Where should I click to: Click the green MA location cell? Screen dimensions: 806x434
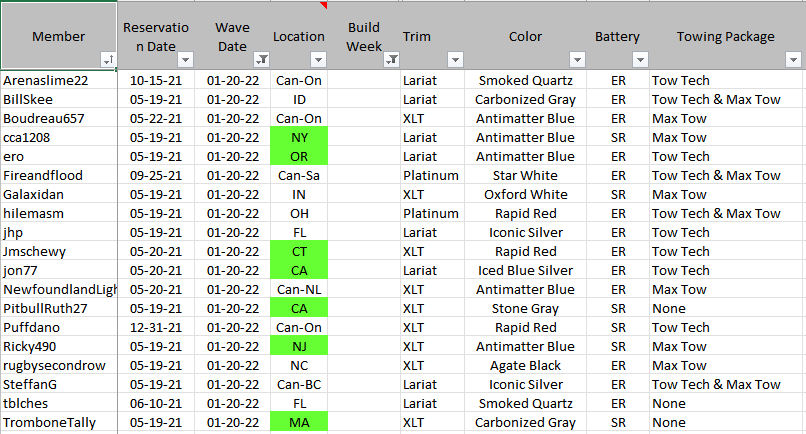pyautogui.click(x=299, y=423)
